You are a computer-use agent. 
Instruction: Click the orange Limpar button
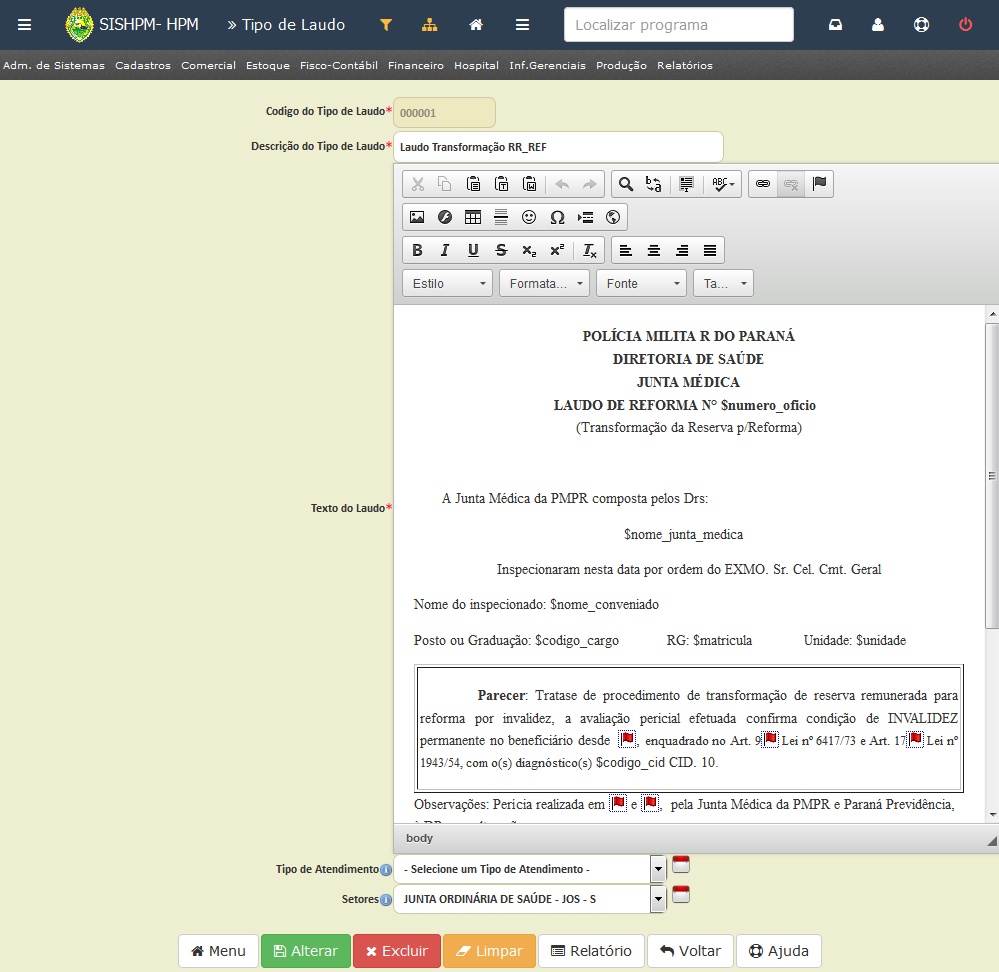(x=489, y=950)
